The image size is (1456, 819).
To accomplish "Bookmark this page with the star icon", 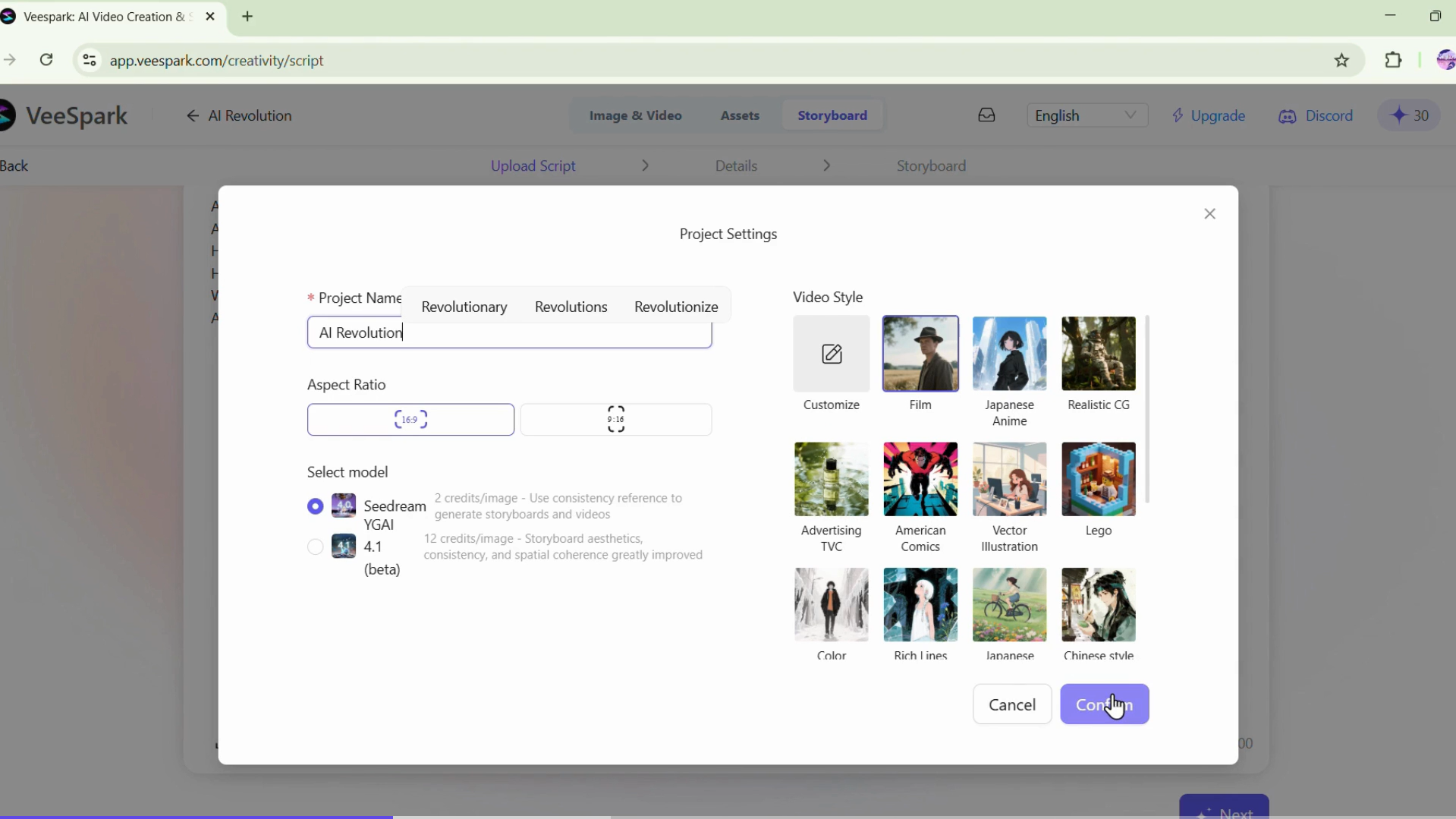I will pyautogui.click(x=1341, y=60).
